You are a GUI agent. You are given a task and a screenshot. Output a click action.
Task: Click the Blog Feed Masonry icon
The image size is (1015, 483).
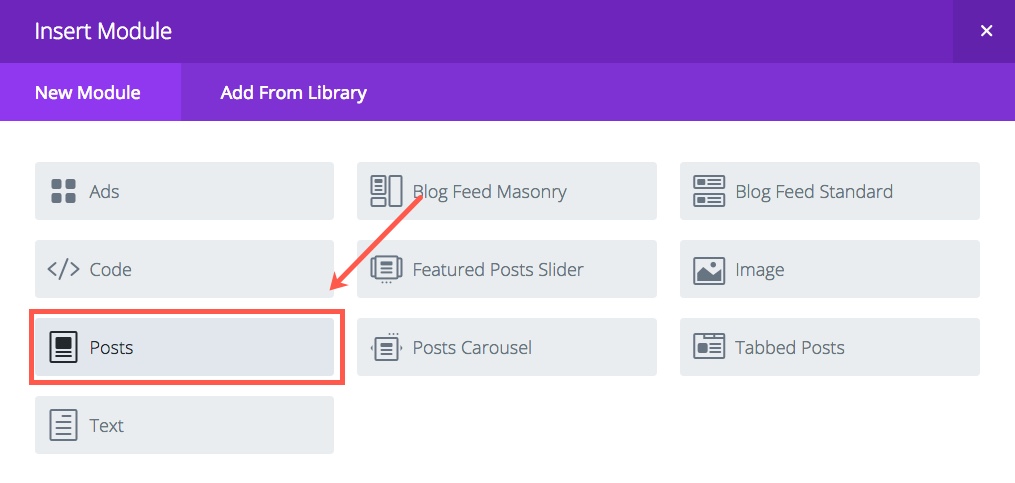[x=386, y=191]
